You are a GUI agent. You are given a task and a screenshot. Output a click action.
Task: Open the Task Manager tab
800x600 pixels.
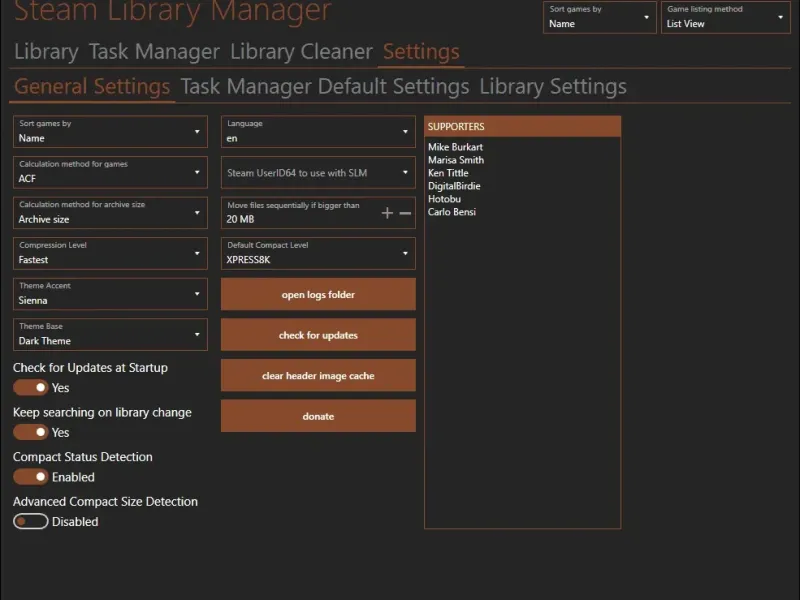click(x=154, y=52)
